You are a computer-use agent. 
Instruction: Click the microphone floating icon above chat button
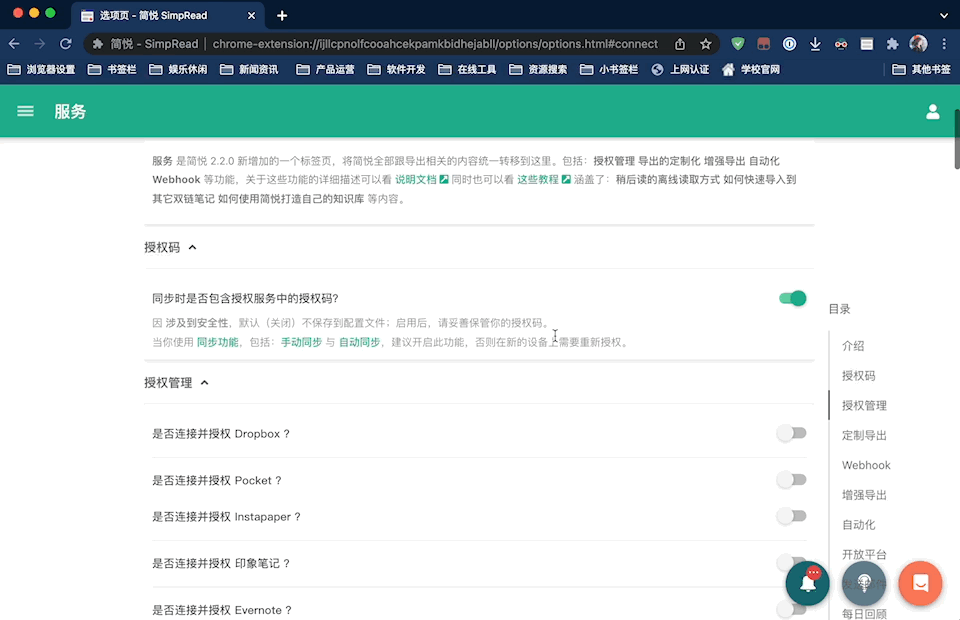pos(864,583)
